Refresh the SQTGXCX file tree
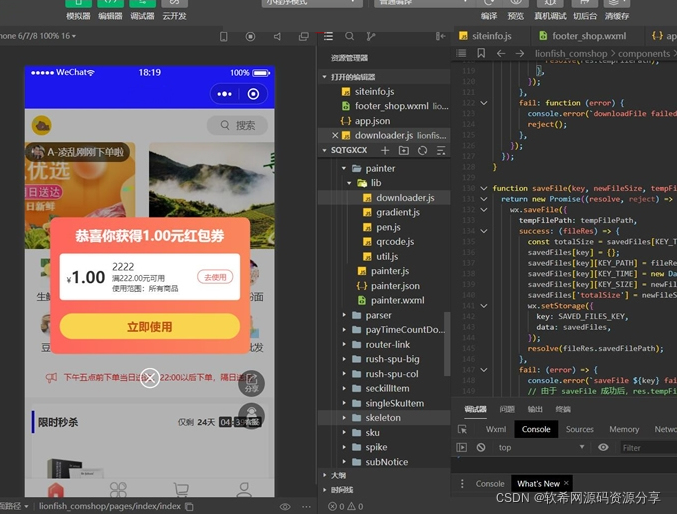This screenshot has width=677, height=514. pyautogui.click(x=422, y=151)
